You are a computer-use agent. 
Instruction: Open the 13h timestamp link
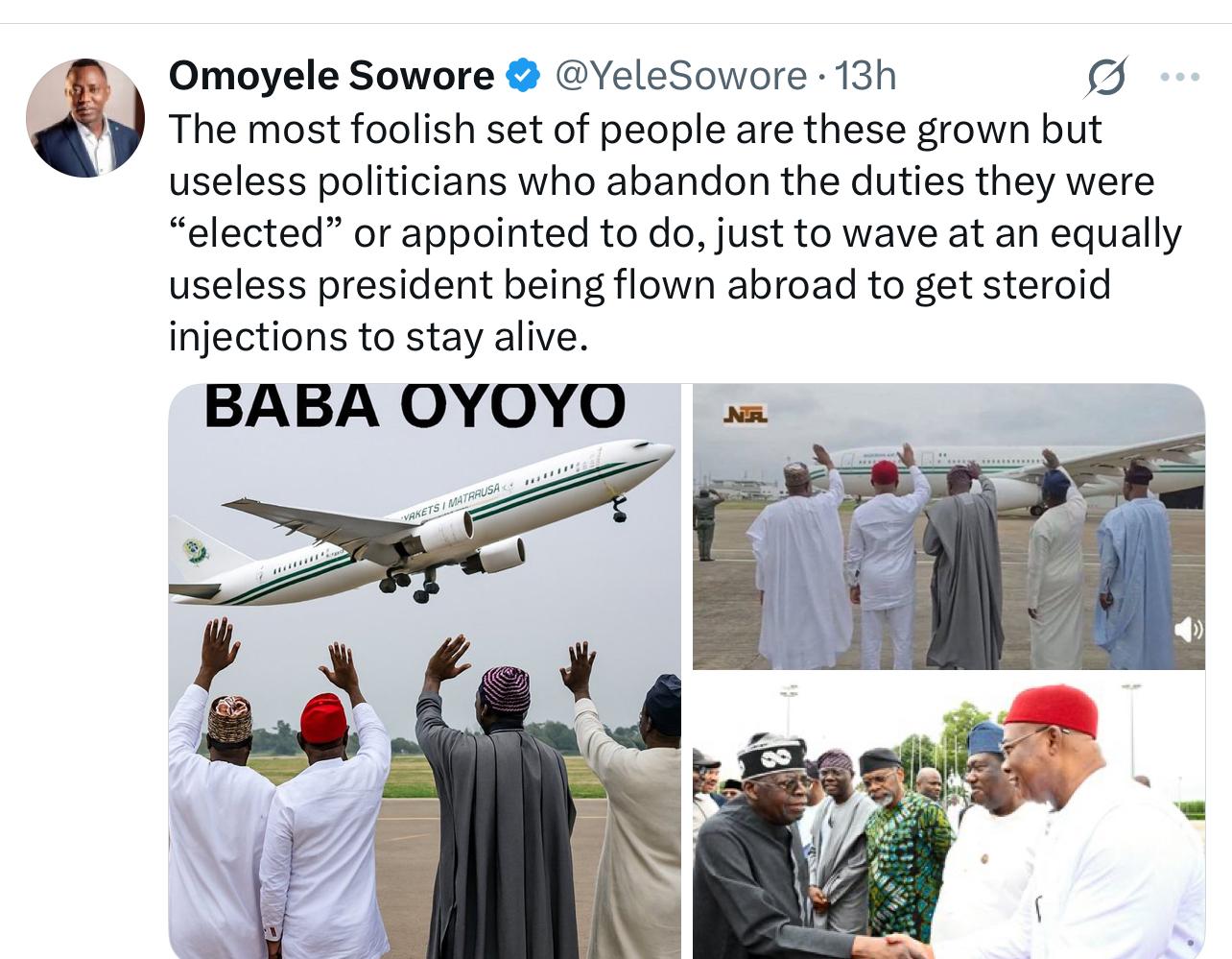click(865, 76)
